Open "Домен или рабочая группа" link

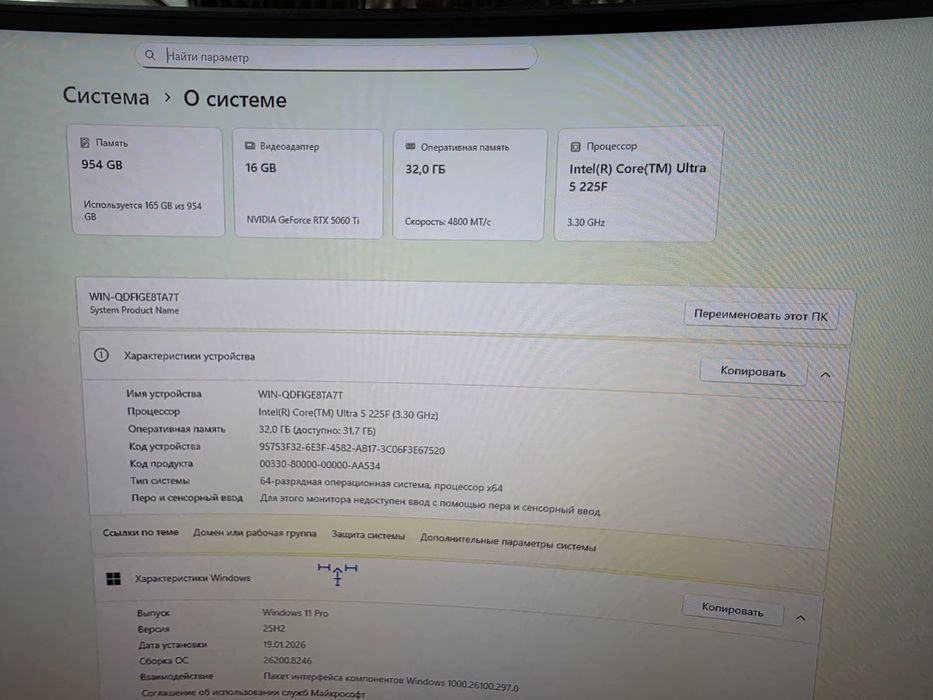(x=255, y=533)
